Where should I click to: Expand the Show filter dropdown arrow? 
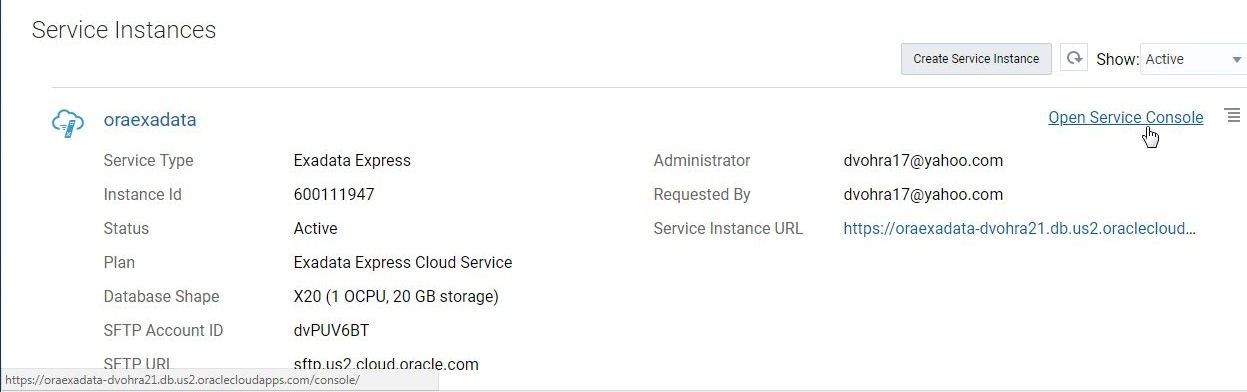click(1237, 60)
